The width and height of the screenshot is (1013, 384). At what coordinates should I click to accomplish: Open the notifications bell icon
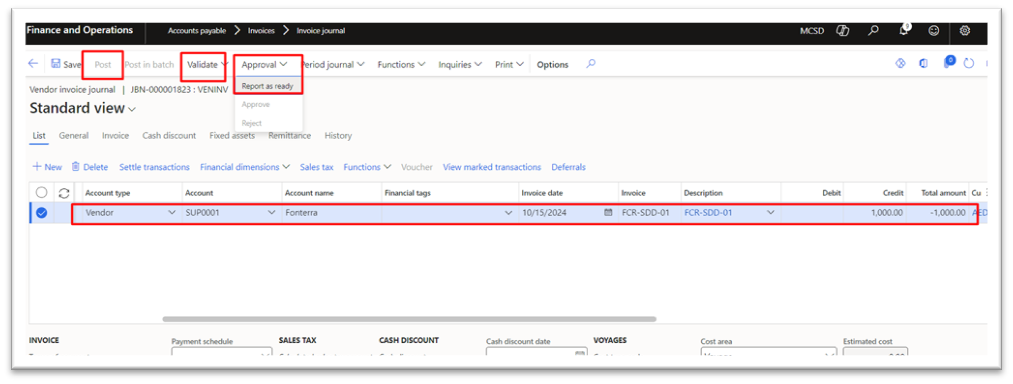[x=904, y=30]
